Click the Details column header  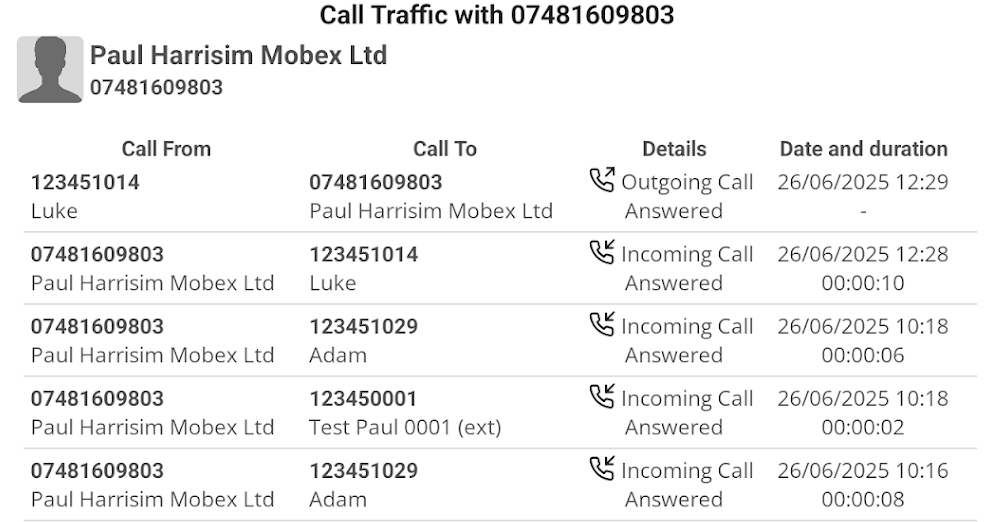[674, 149]
